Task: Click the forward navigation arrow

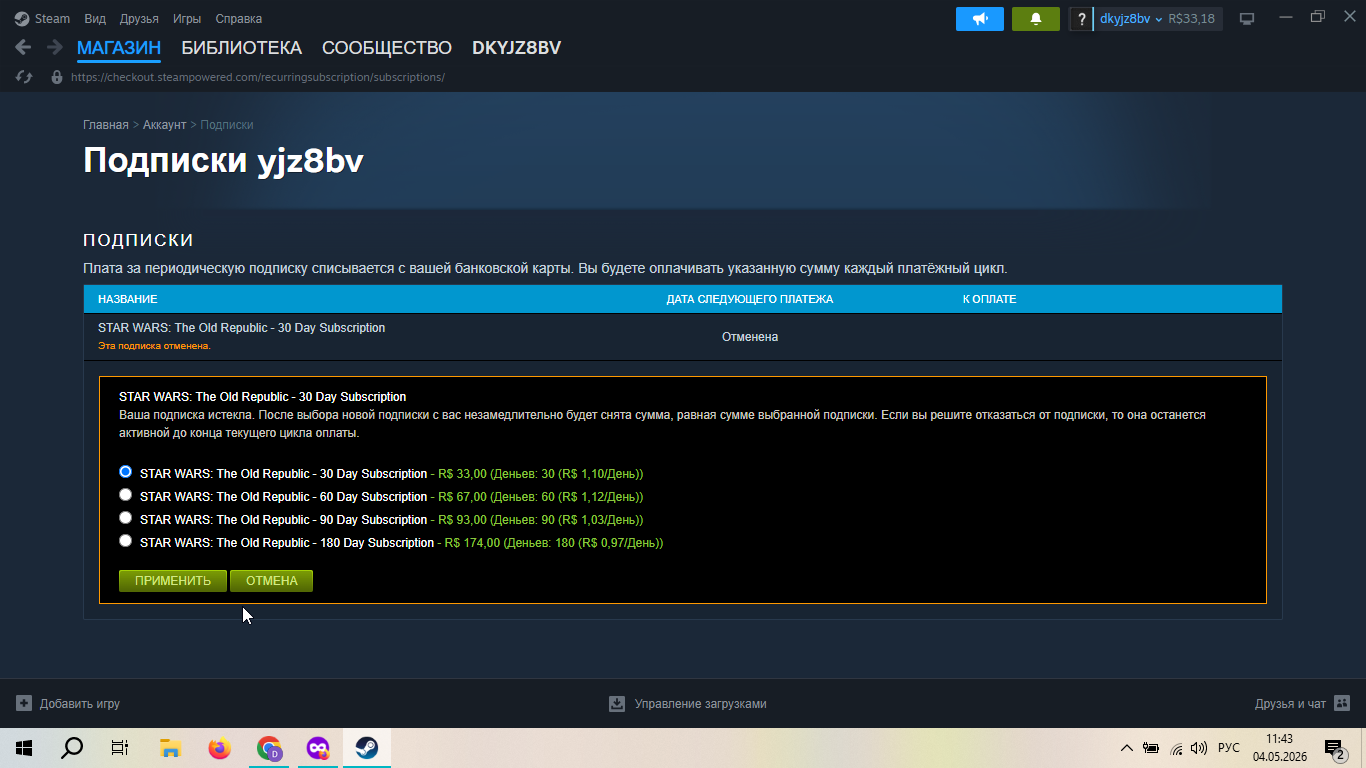Action: point(54,47)
